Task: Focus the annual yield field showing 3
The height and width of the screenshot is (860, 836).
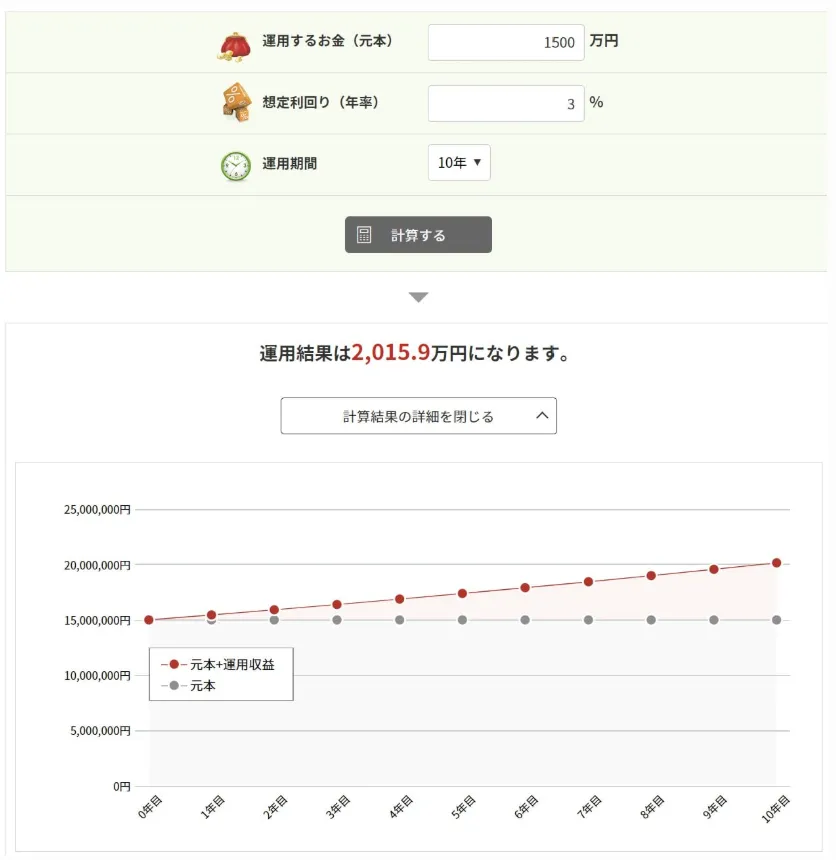Action: point(506,103)
